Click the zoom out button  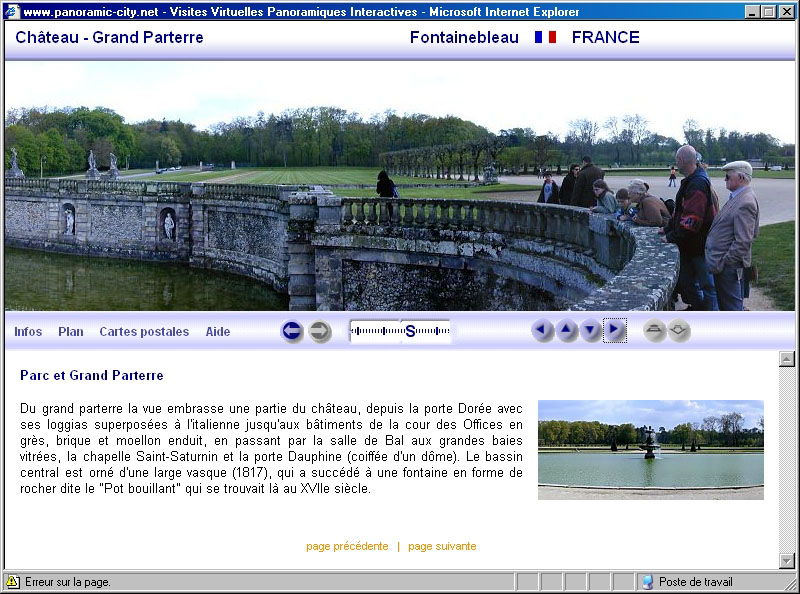point(679,331)
